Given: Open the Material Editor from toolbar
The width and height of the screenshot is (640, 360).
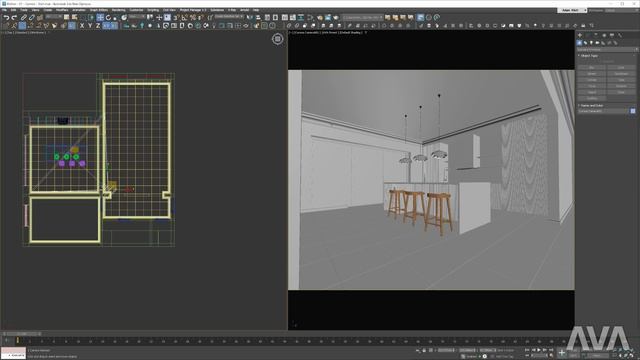Looking at the screenshot, I should pos(310,18).
